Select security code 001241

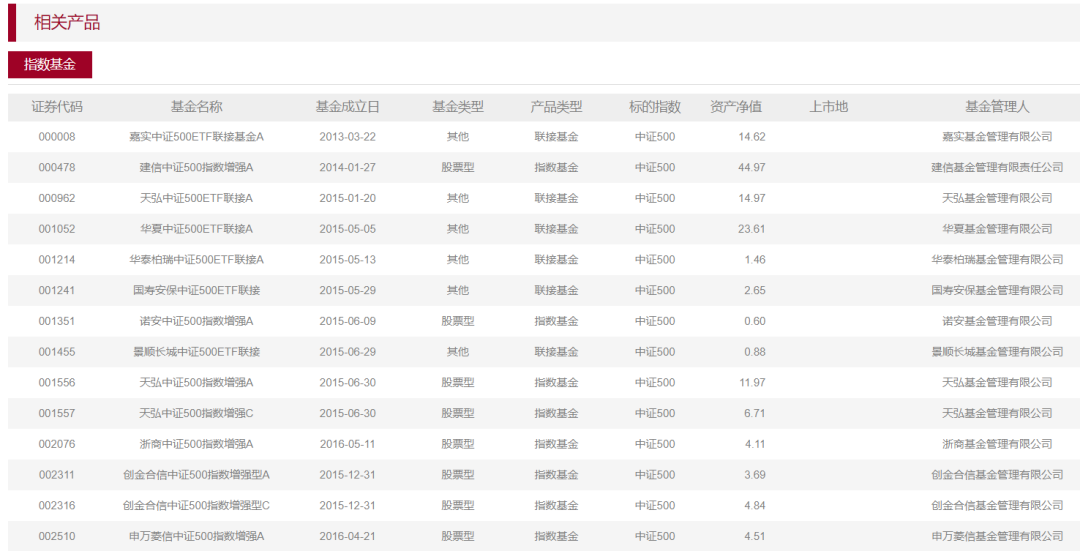(x=57, y=290)
